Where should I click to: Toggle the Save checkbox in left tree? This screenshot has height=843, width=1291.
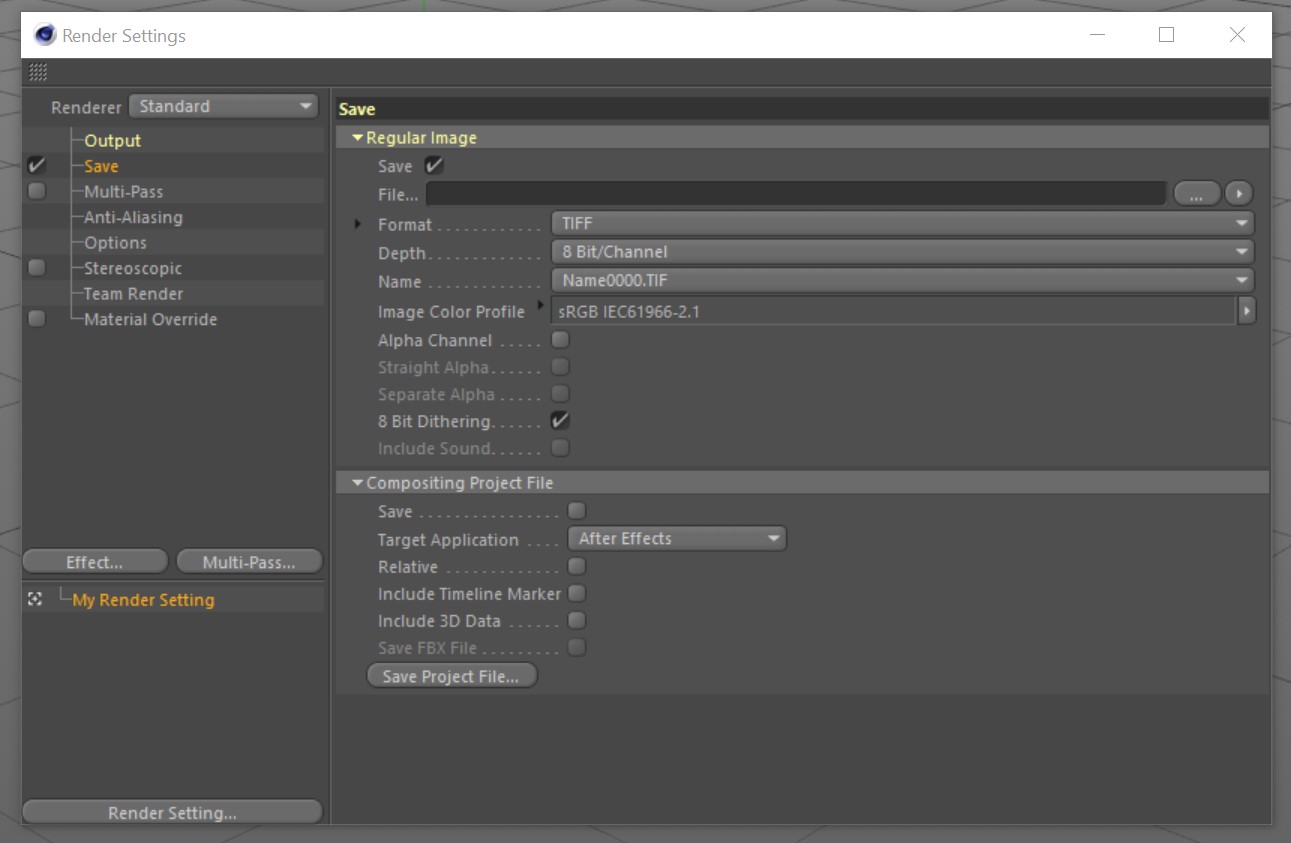tap(37, 166)
